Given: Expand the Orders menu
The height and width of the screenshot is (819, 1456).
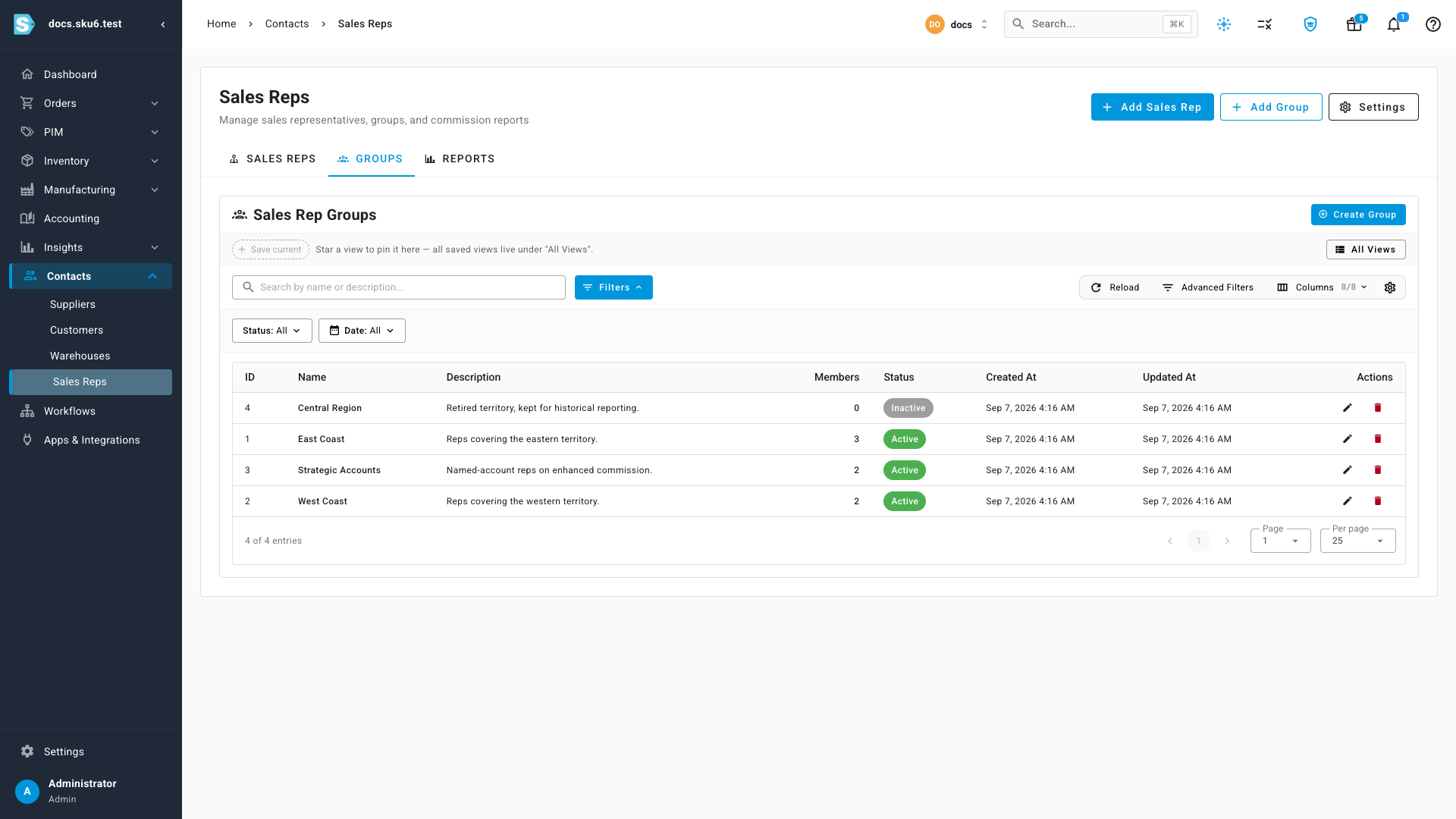Looking at the screenshot, I should pos(91,103).
